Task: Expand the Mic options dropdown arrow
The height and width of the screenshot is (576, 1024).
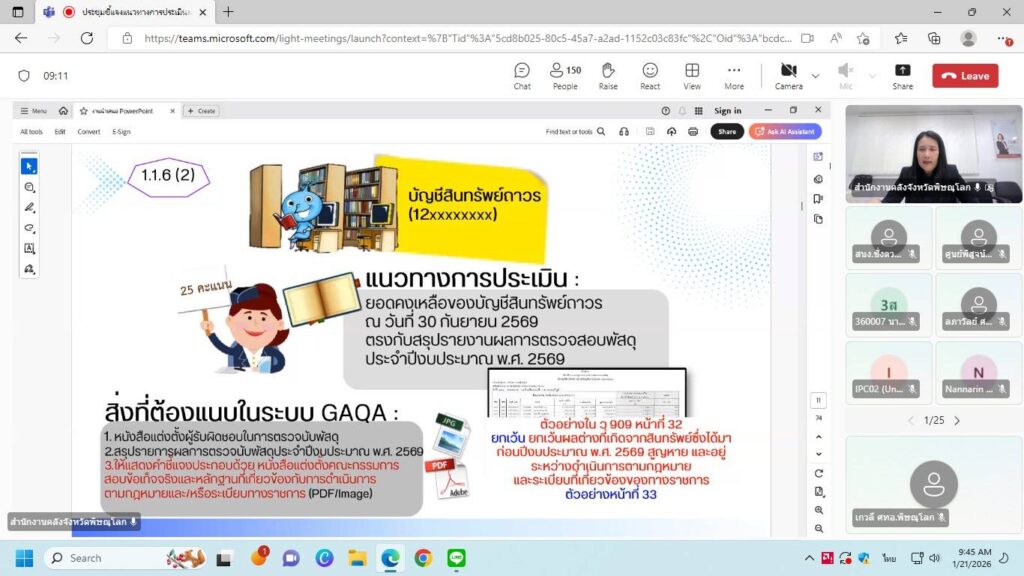Action: point(871,76)
